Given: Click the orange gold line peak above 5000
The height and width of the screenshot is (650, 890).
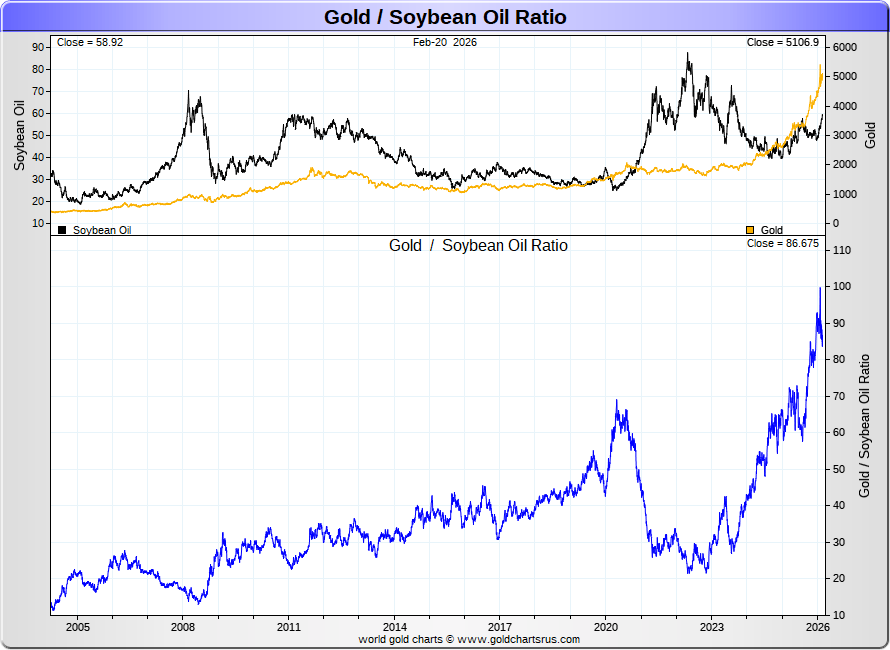Looking at the screenshot, I should [820, 66].
